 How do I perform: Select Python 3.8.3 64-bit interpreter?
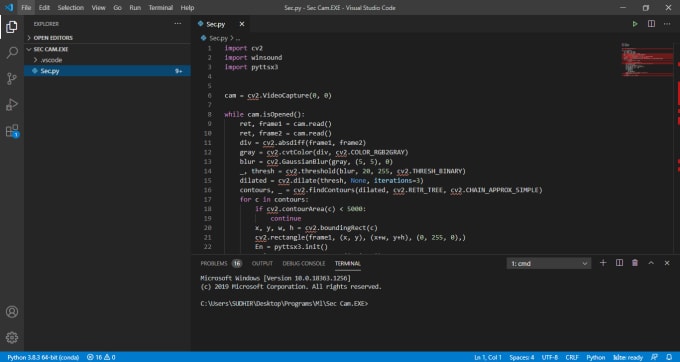(x=43, y=357)
